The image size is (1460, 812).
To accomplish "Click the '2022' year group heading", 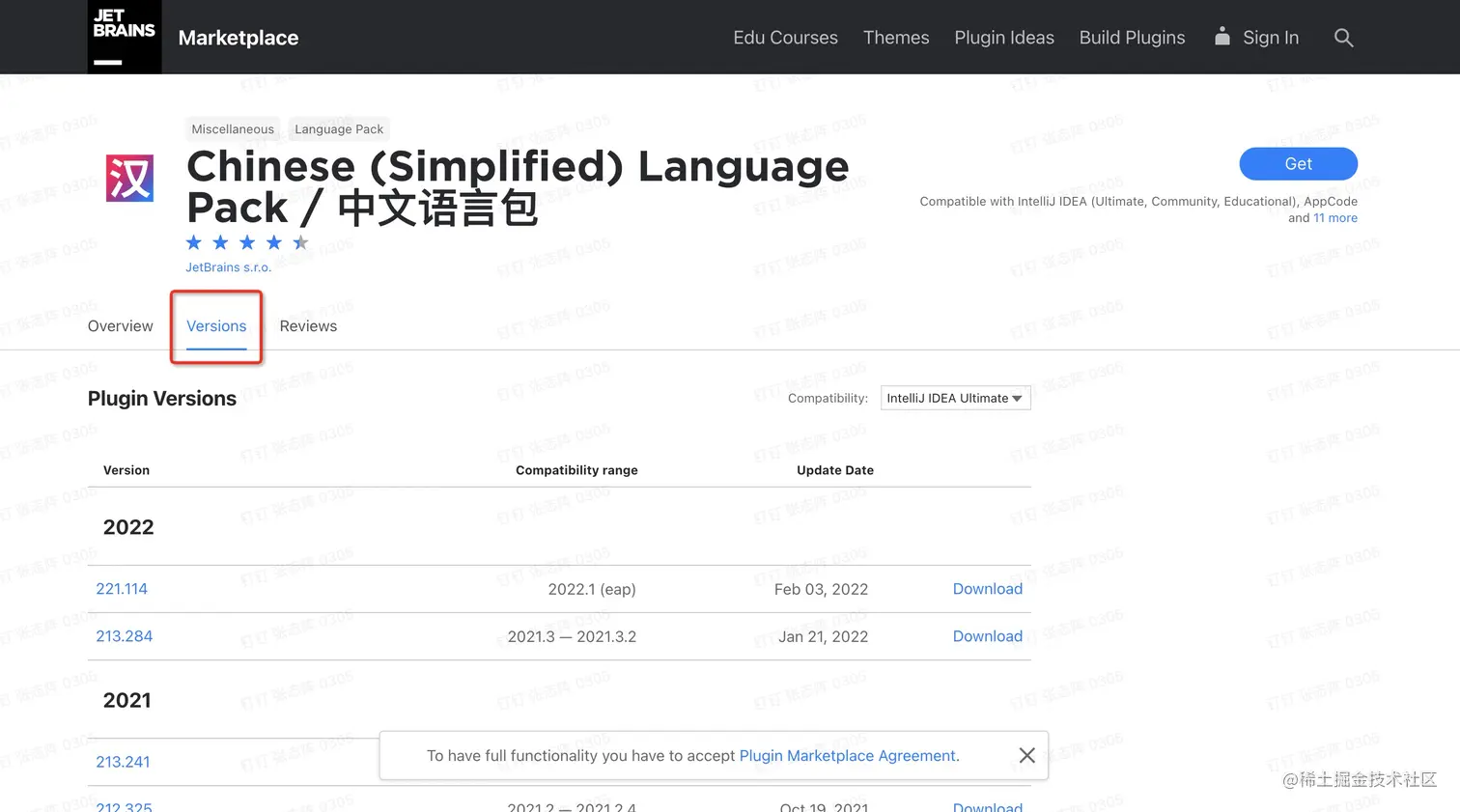I will click(128, 527).
